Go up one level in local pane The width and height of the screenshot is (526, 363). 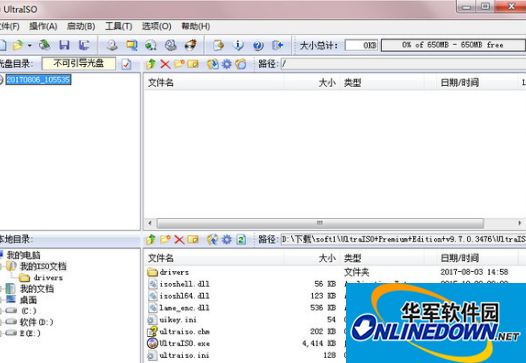click(x=151, y=239)
